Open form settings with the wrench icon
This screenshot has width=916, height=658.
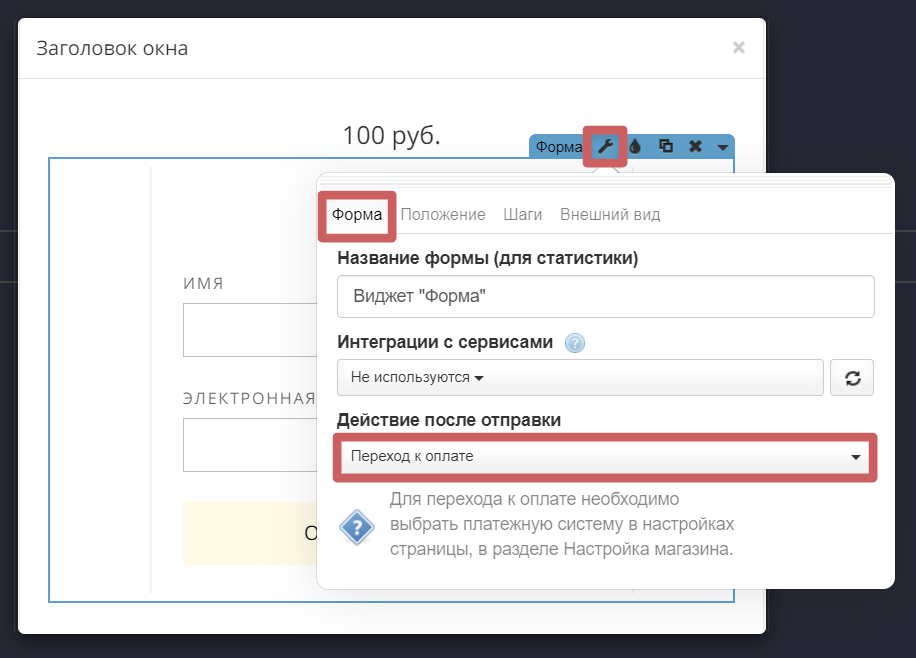coord(605,147)
